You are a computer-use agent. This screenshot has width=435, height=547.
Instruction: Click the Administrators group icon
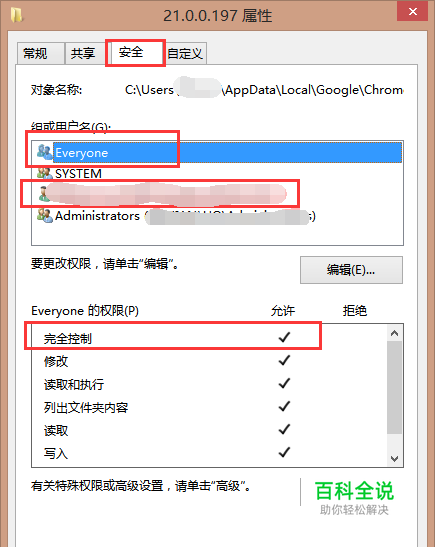(x=45, y=216)
